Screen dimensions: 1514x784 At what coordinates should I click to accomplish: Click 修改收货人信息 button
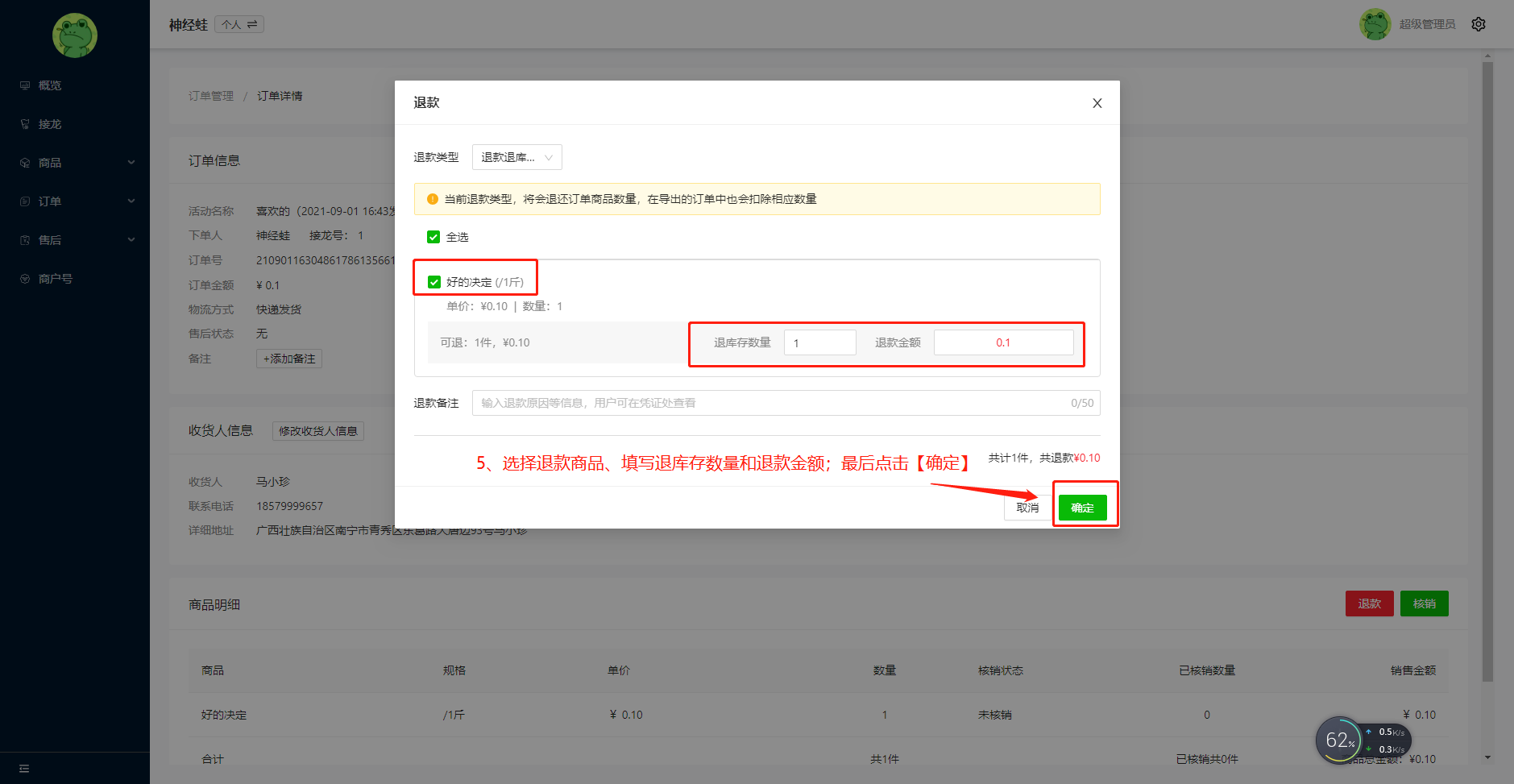318,431
